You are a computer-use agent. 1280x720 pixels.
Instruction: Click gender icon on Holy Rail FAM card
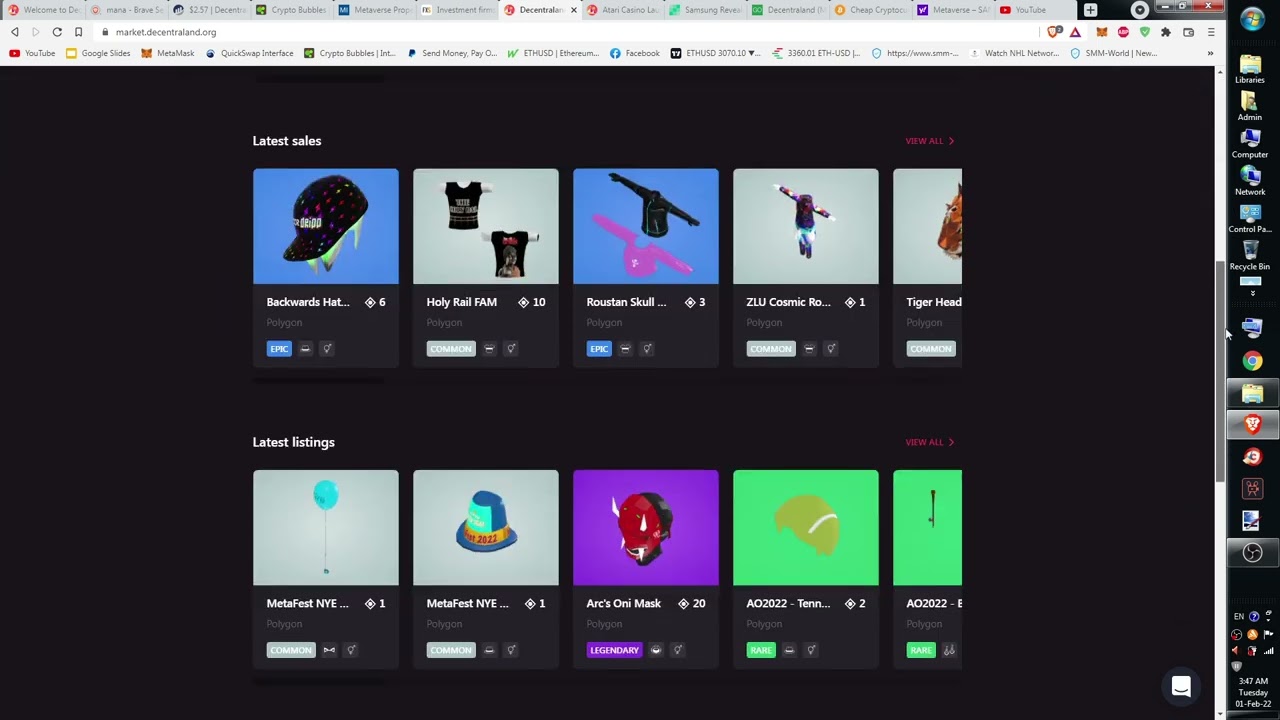(x=511, y=349)
